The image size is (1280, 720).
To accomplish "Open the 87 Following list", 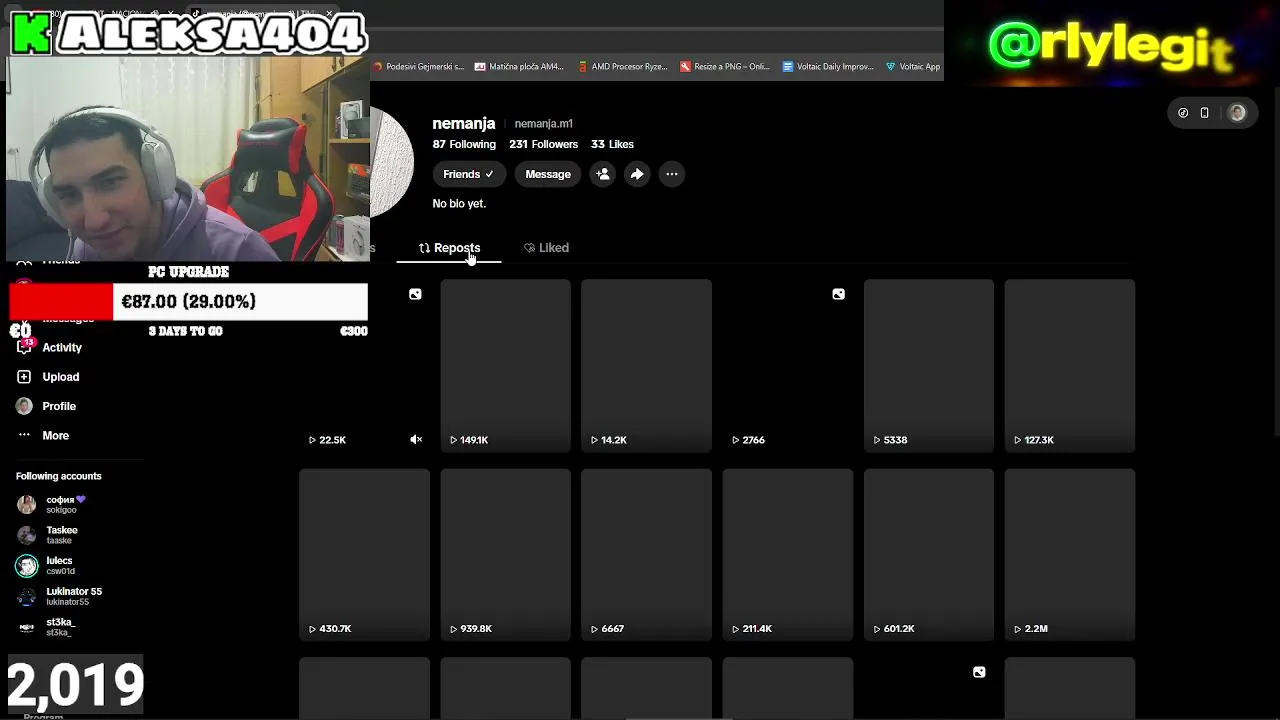I will (x=464, y=144).
